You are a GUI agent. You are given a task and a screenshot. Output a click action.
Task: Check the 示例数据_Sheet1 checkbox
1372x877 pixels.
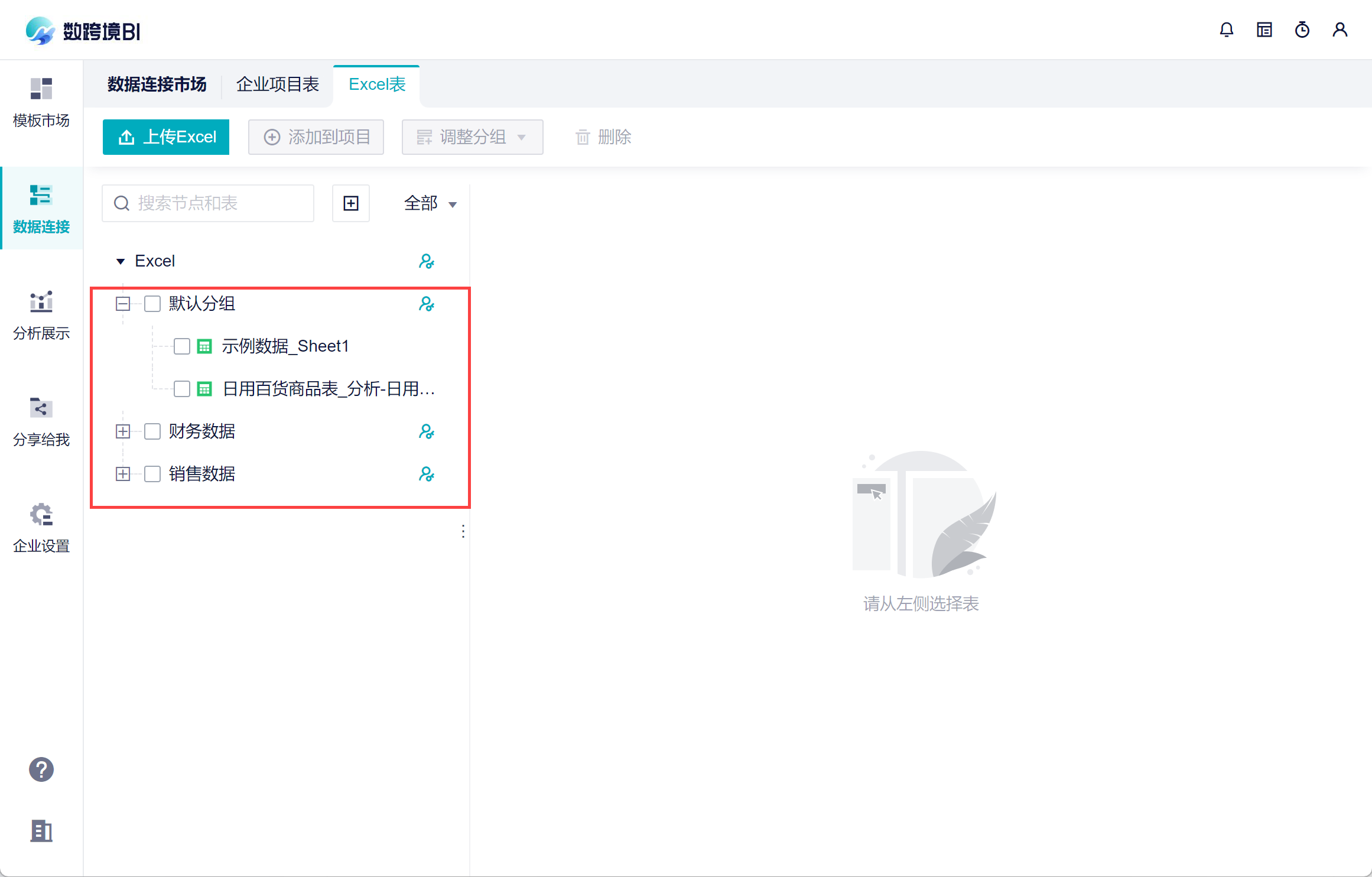(x=182, y=346)
